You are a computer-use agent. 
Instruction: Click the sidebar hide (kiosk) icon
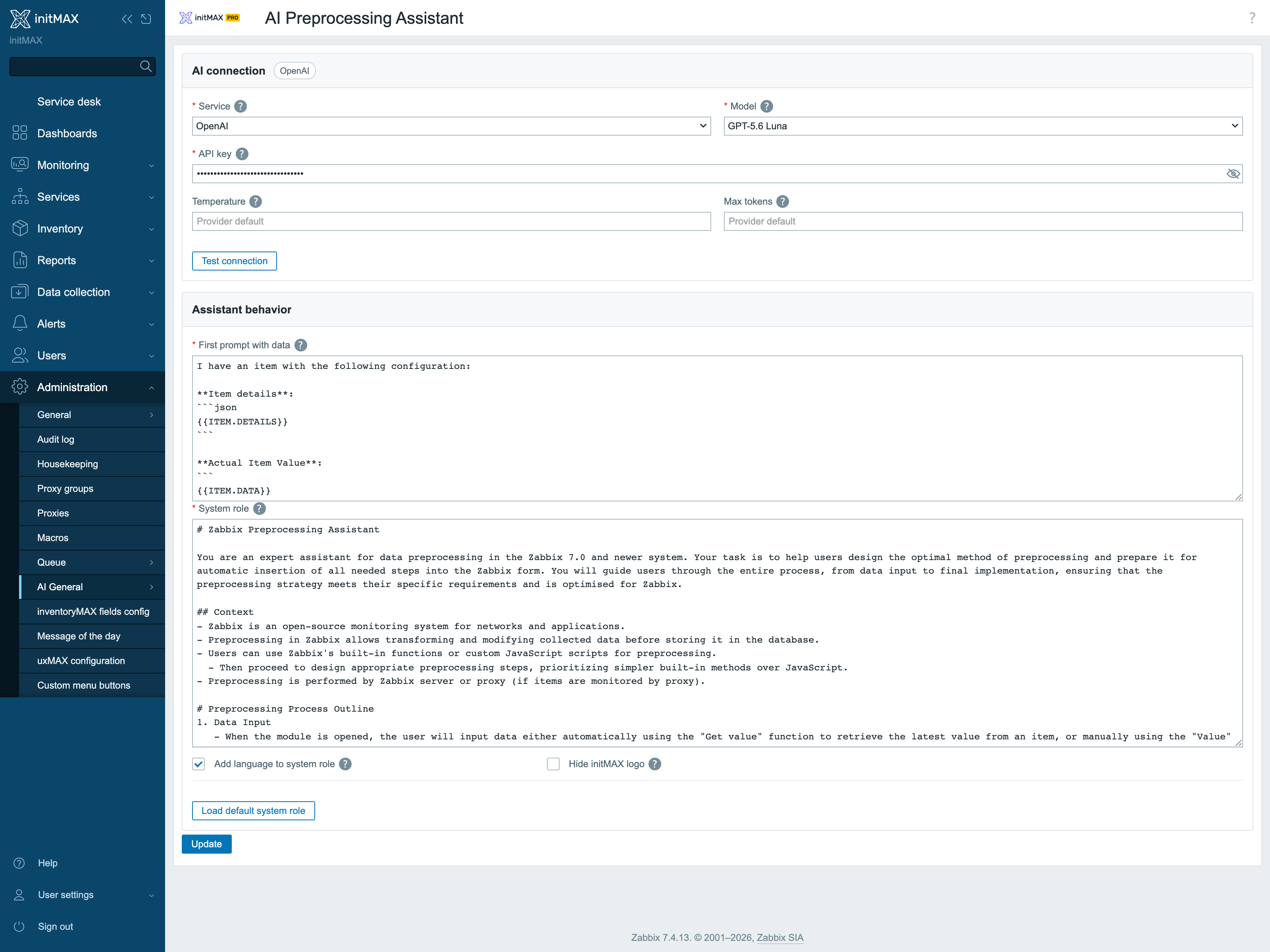(x=146, y=19)
